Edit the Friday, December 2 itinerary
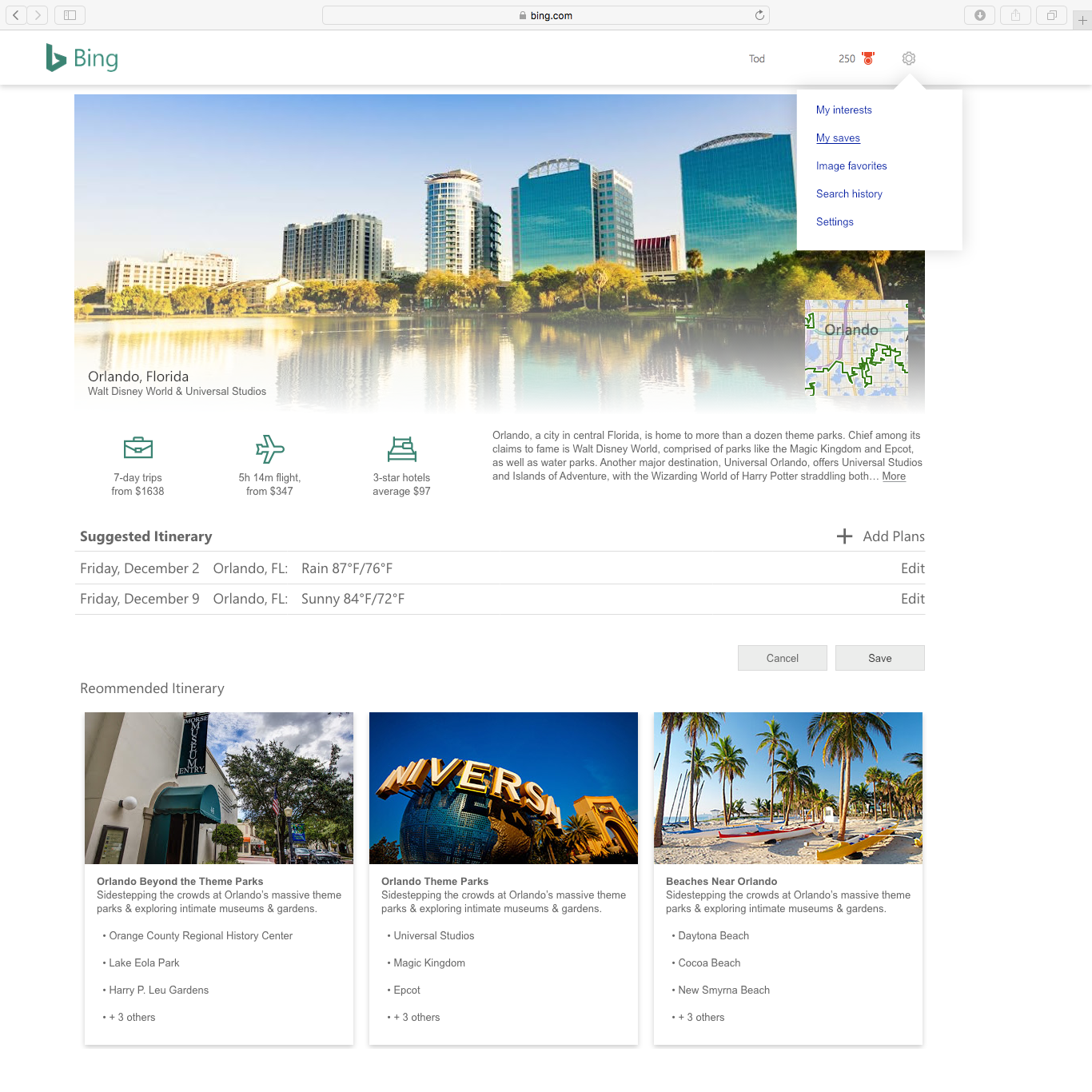This screenshot has height=1092, width=1092. 913,568
